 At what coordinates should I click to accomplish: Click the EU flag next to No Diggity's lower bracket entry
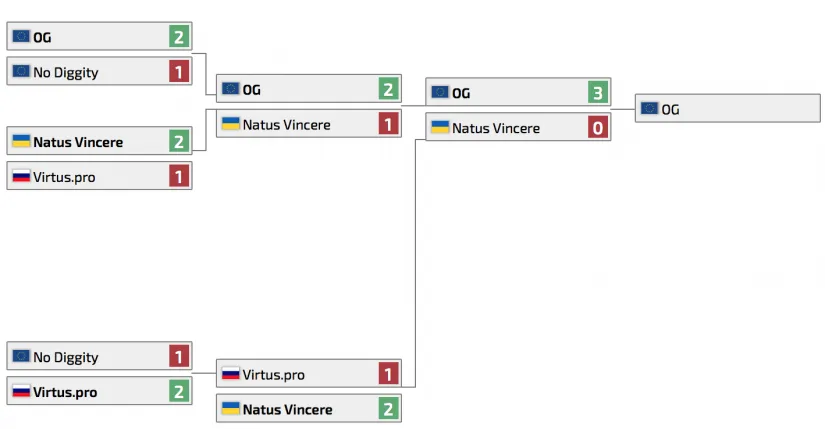pyautogui.click(x=20, y=356)
